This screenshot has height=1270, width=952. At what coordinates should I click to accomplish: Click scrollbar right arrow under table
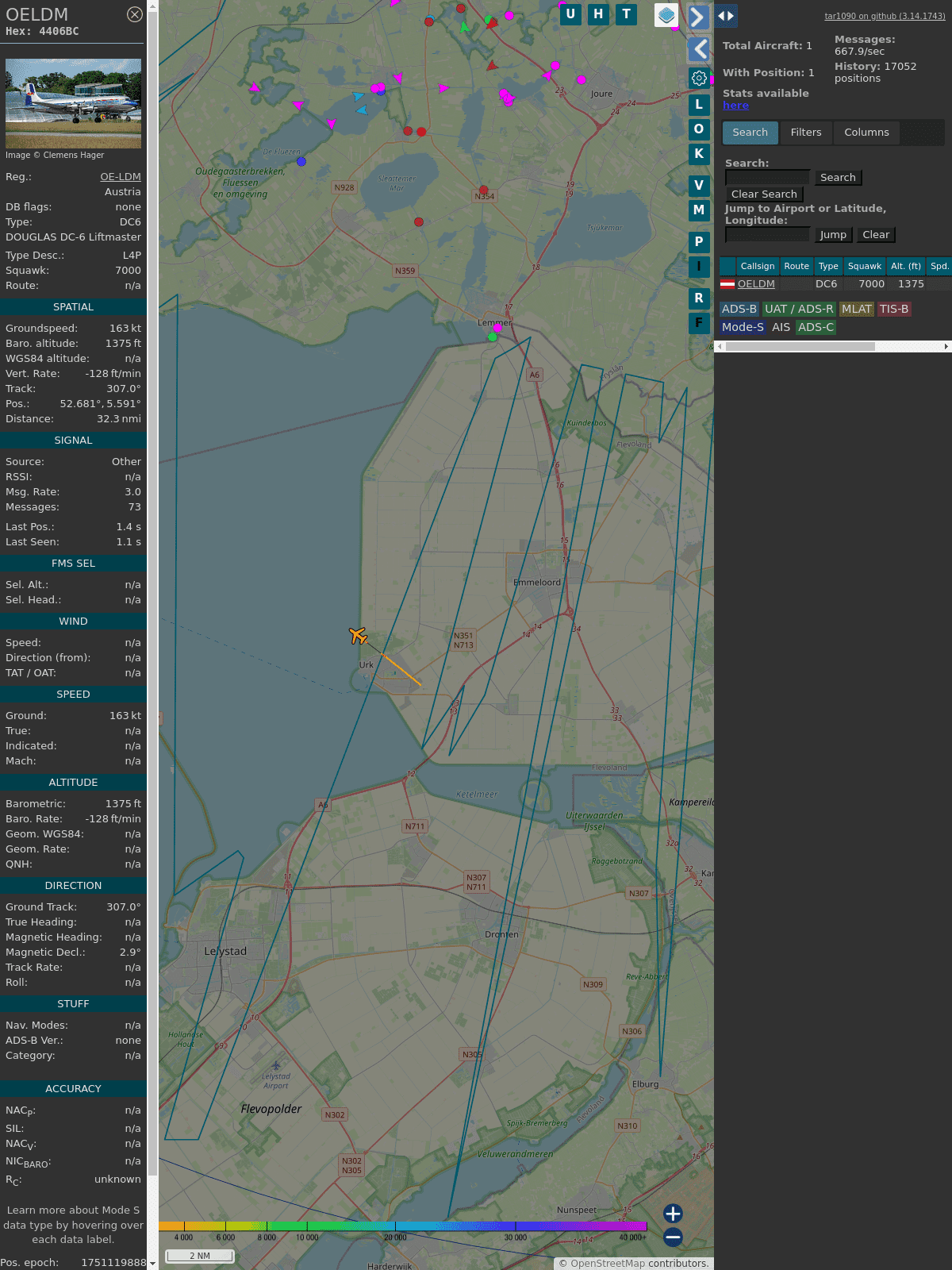[x=946, y=347]
